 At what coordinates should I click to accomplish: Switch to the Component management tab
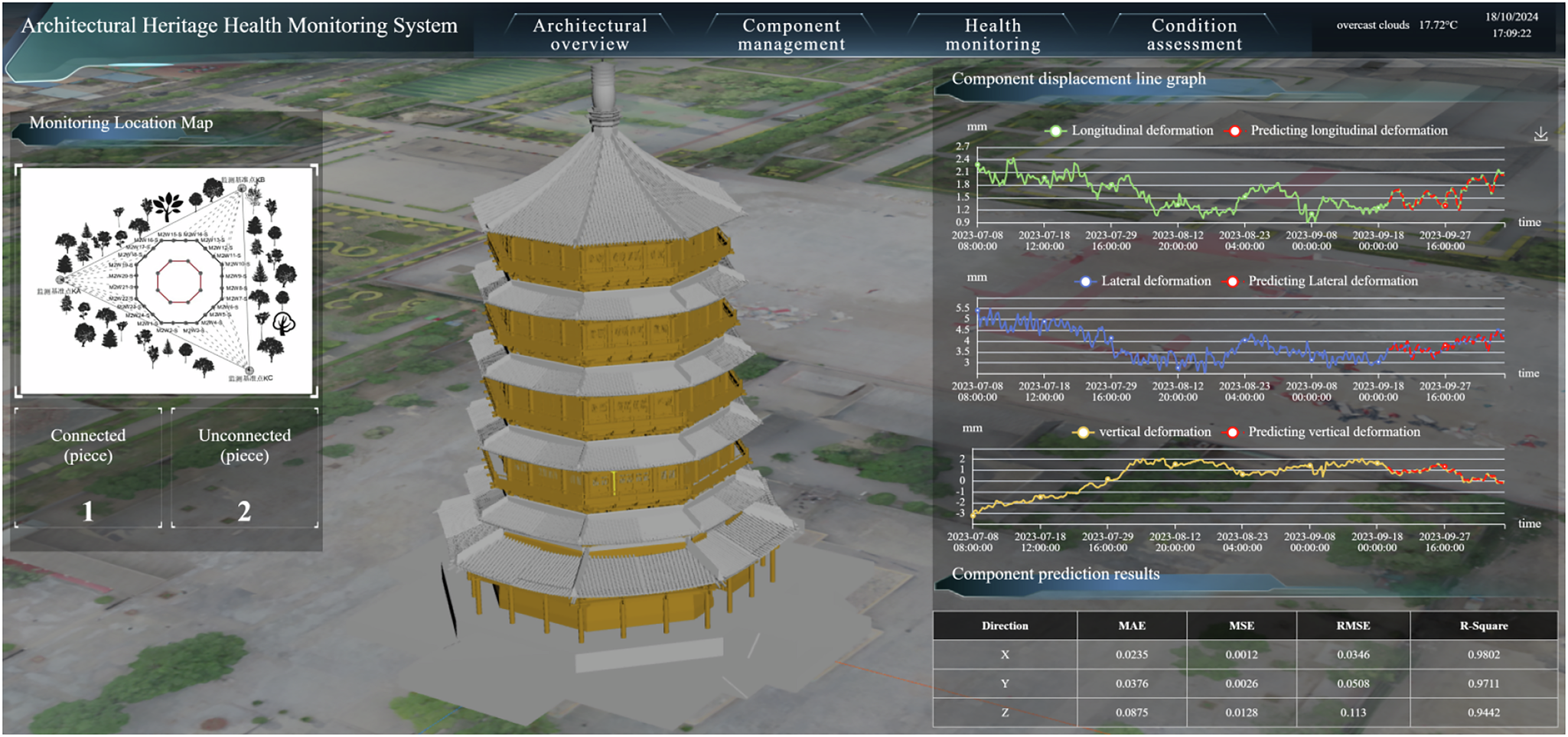791,34
